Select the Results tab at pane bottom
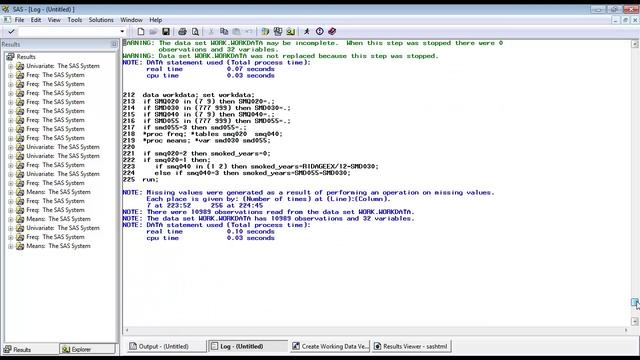Screen dimensions: 640x360 30,349
